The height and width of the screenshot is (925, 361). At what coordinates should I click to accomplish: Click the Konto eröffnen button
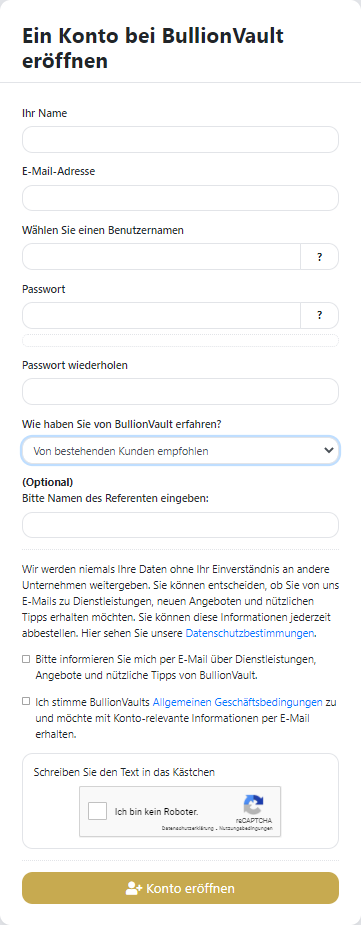pos(180,888)
